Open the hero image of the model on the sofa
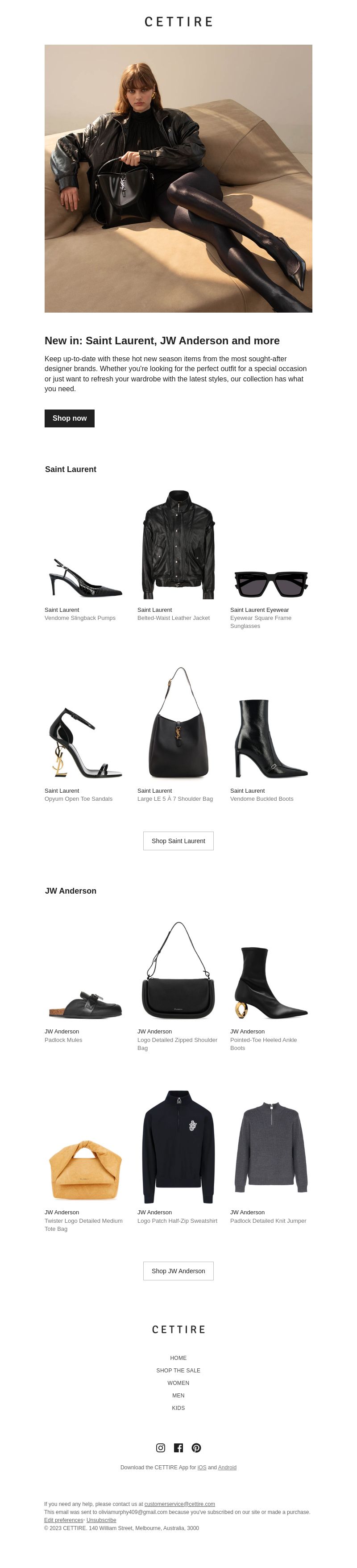This screenshot has width=357, height=1568. click(x=178, y=178)
